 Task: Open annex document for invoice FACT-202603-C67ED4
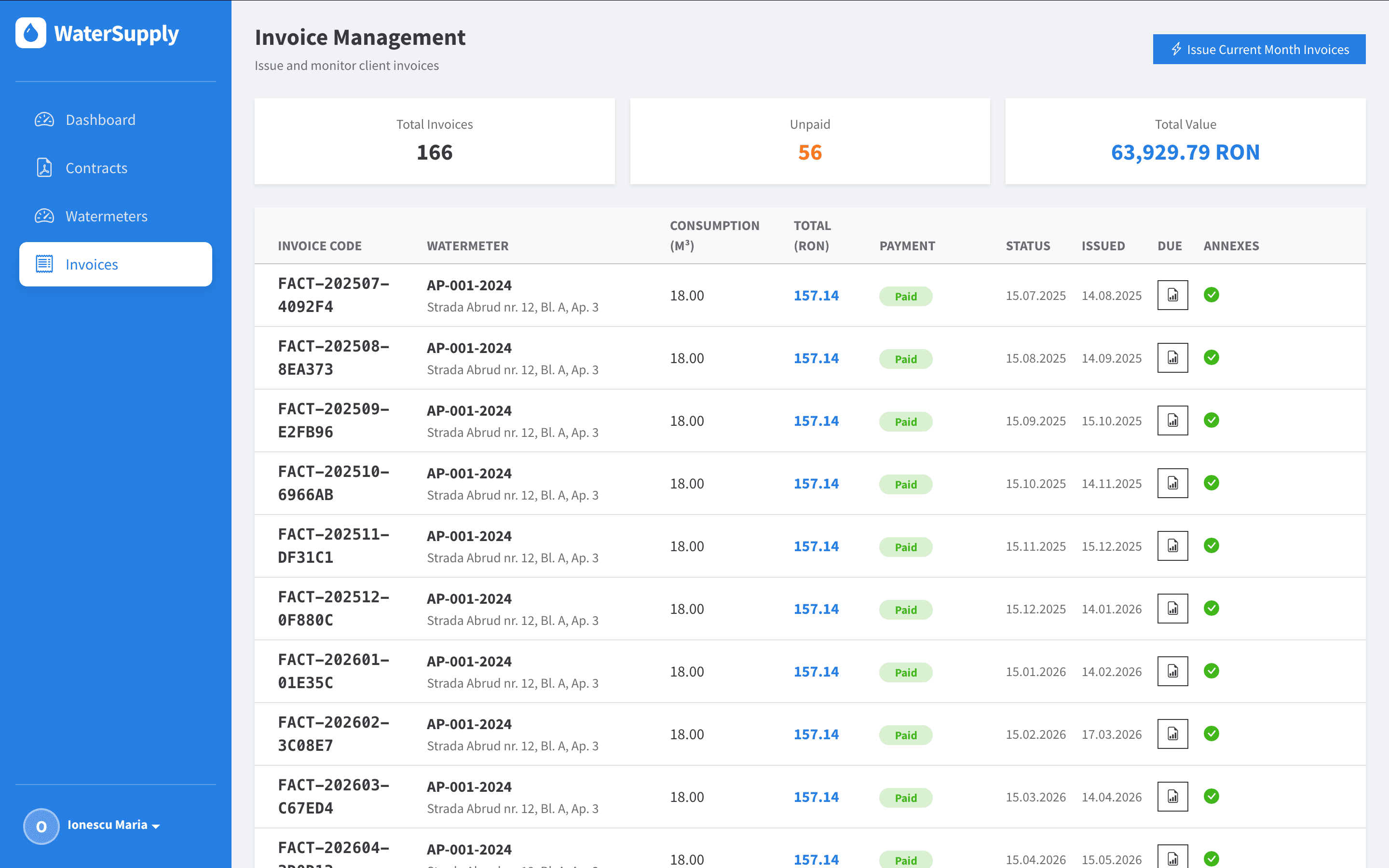[x=1172, y=796]
